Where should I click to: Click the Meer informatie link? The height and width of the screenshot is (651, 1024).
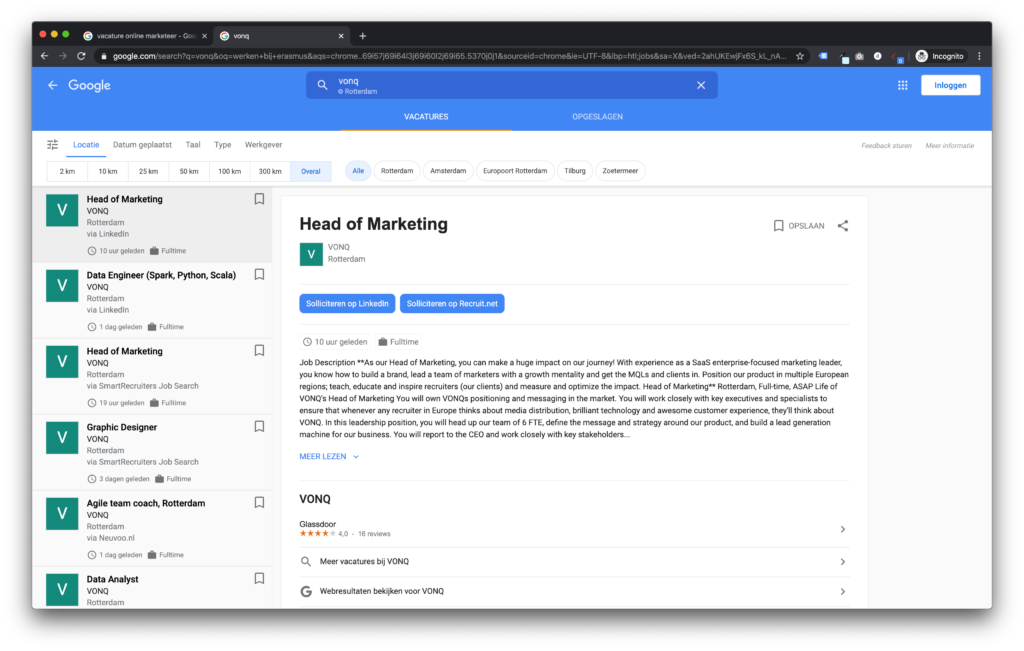pos(950,146)
